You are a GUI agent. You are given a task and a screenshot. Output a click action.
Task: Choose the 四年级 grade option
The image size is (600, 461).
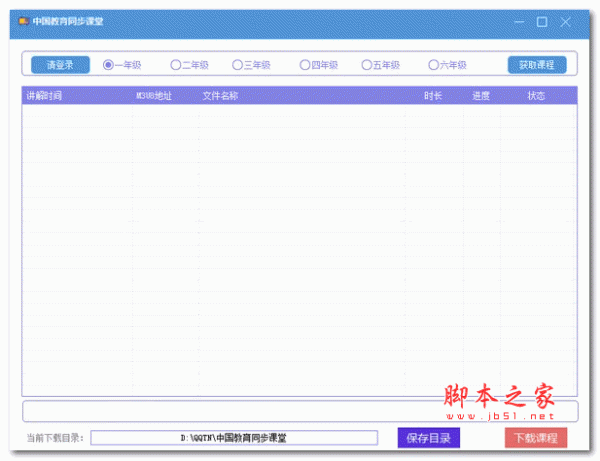[319, 65]
